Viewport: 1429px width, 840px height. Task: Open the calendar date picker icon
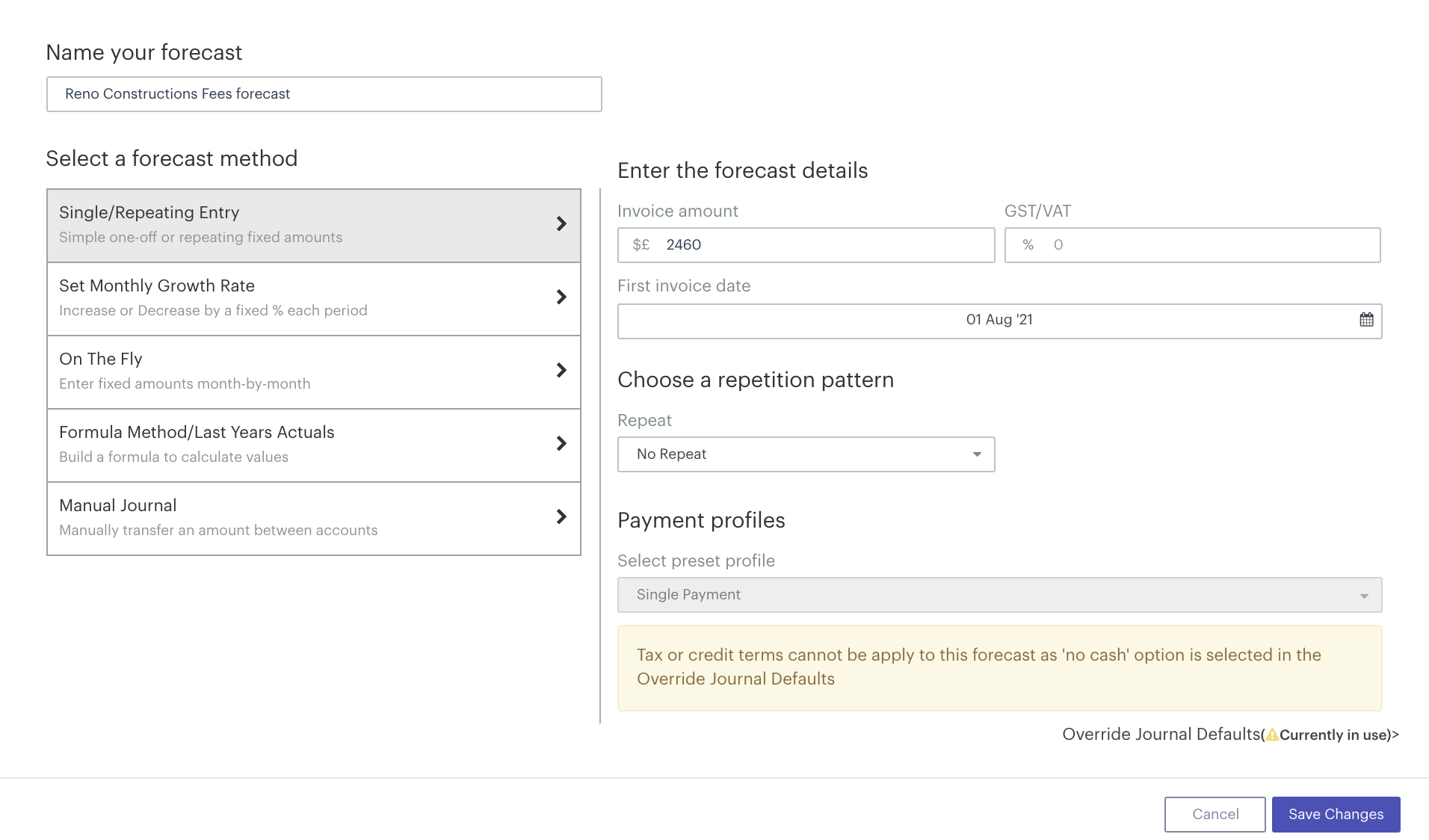pyautogui.click(x=1366, y=320)
